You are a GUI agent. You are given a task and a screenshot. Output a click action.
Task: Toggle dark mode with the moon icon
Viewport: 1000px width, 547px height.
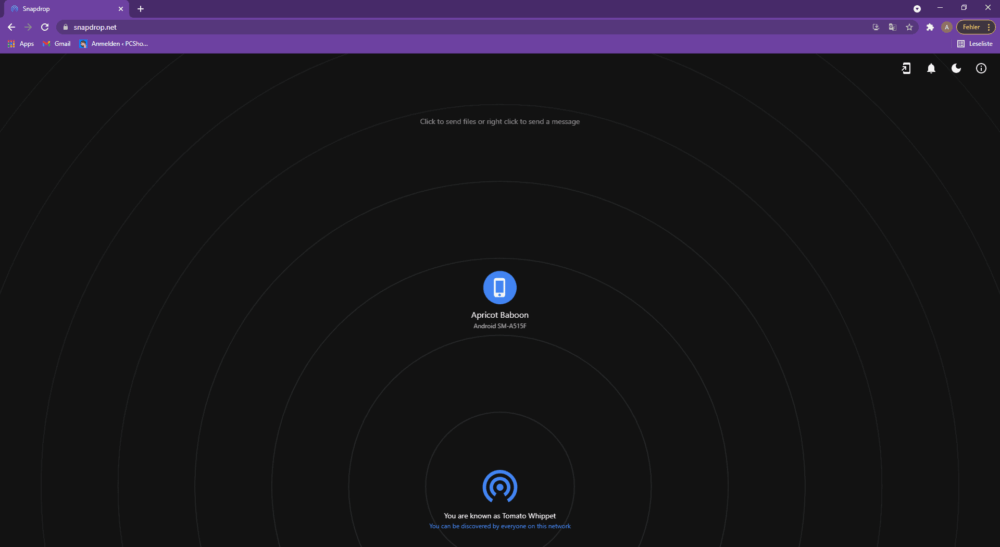click(956, 68)
